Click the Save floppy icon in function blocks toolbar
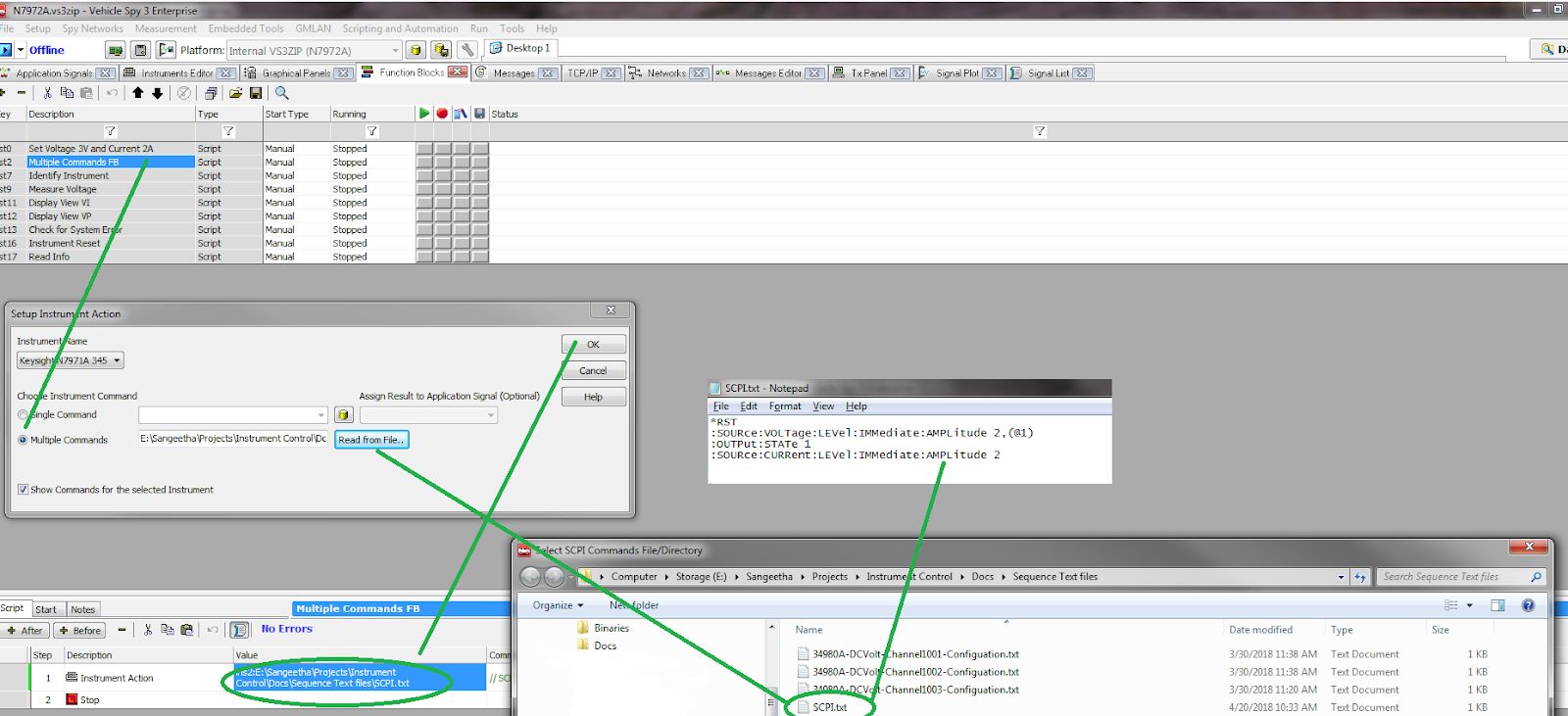The image size is (1568, 716). pos(256,93)
